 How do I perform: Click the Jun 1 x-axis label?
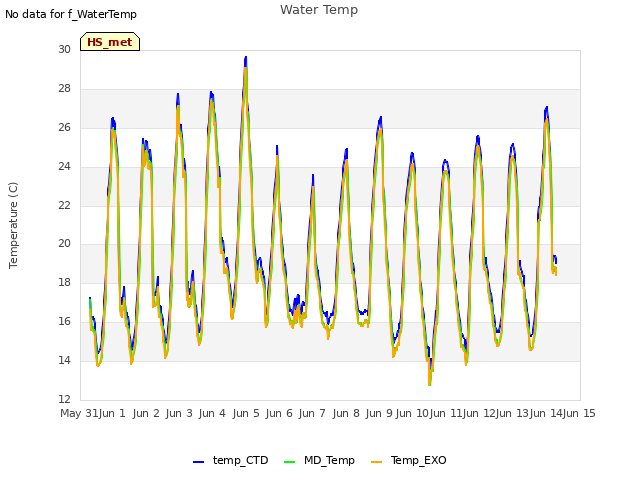[112, 413]
